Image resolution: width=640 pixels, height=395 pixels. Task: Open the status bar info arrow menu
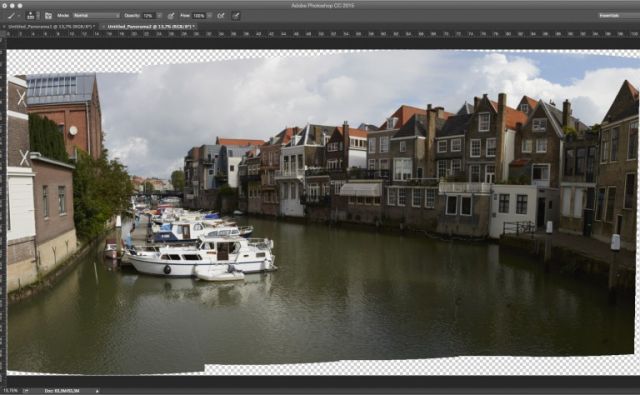point(97,391)
